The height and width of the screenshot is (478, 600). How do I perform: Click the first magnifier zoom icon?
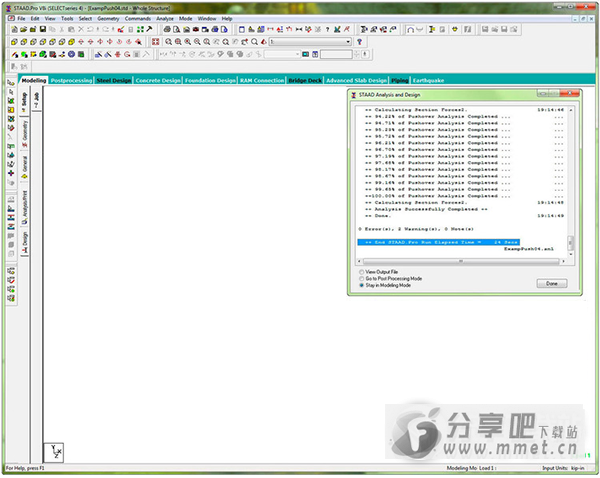tap(168, 42)
